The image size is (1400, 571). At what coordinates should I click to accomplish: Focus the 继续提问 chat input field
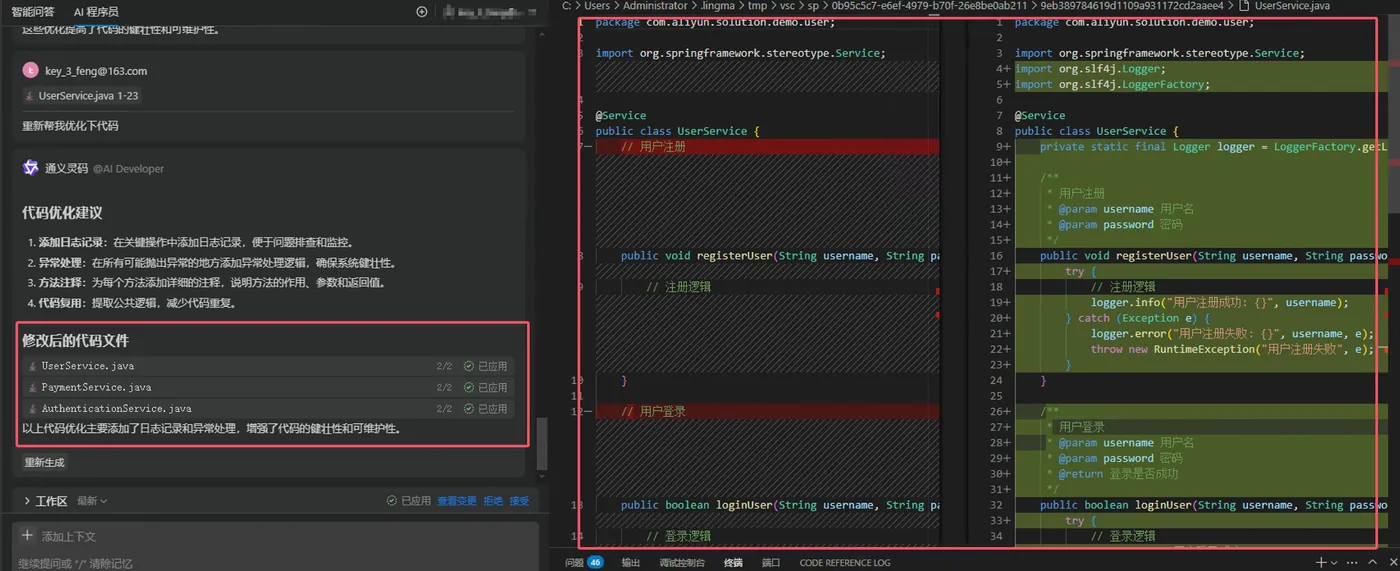click(275, 563)
